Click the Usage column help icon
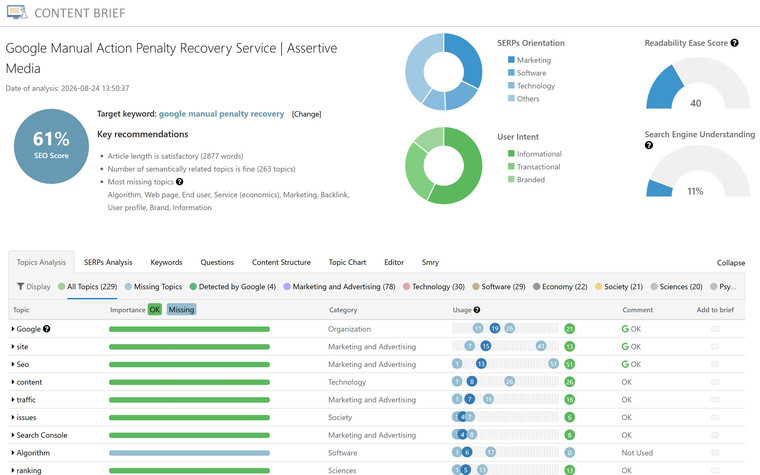The width and height of the screenshot is (760, 475). tap(477, 310)
